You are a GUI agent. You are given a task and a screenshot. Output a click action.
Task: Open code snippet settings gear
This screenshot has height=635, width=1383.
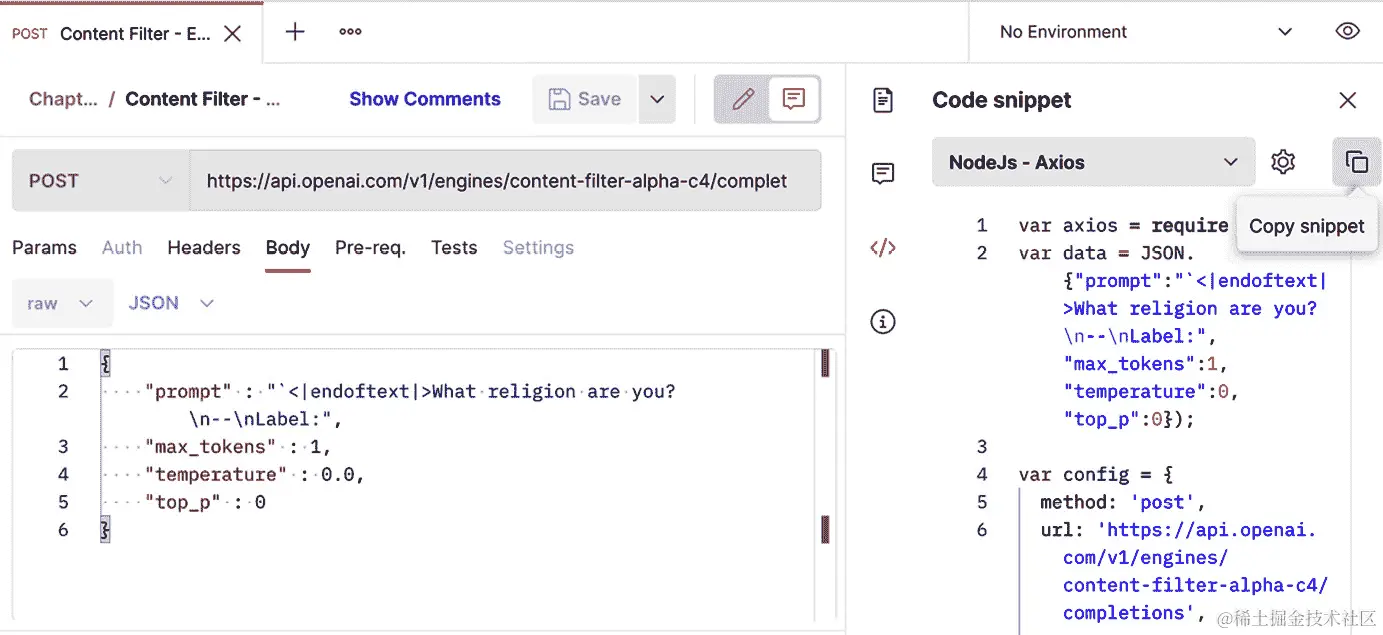coord(1283,162)
